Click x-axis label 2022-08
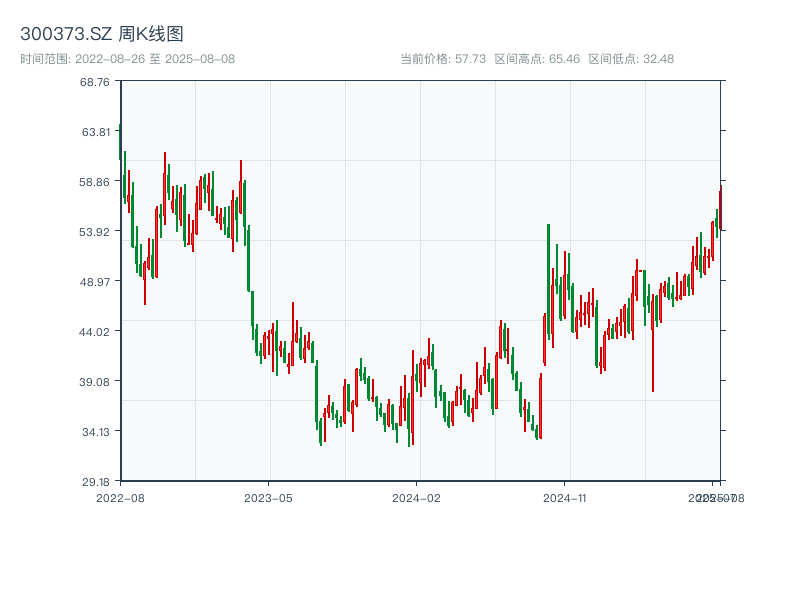 [120, 498]
